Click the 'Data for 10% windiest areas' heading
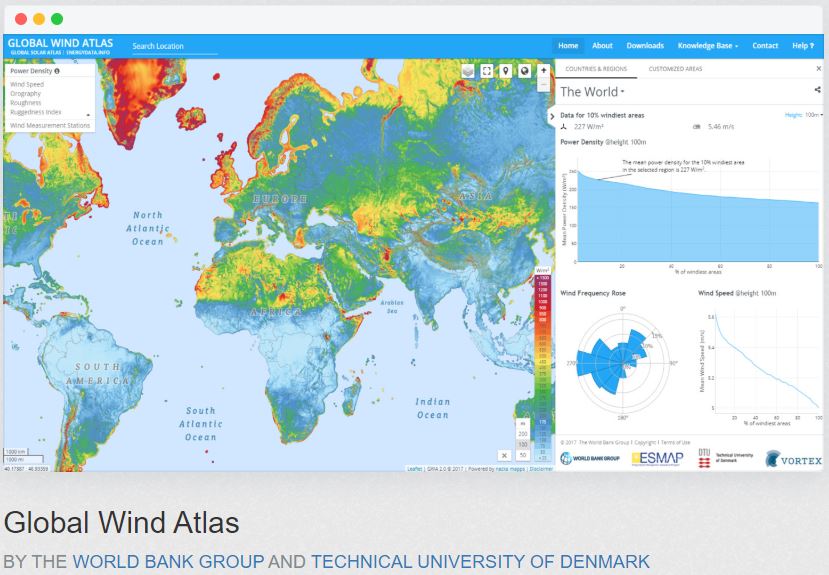Viewport: 829px width, 575px height. (x=602, y=115)
